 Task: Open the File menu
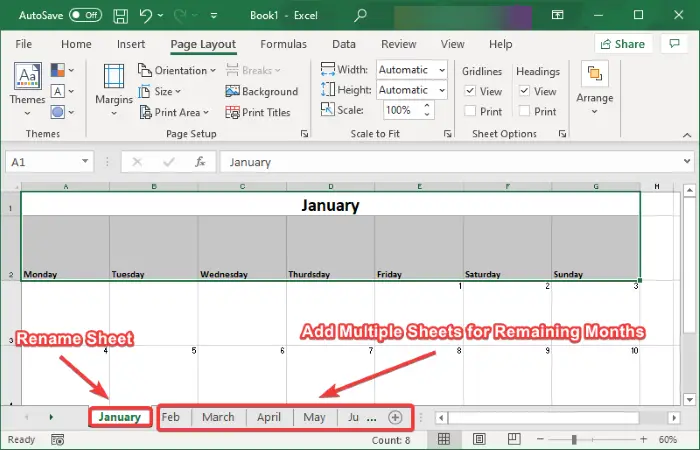(x=24, y=44)
